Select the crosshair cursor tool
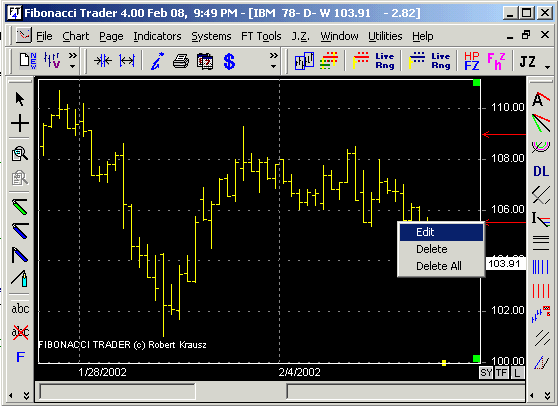The width and height of the screenshot is (558, 406). point(20,123)
